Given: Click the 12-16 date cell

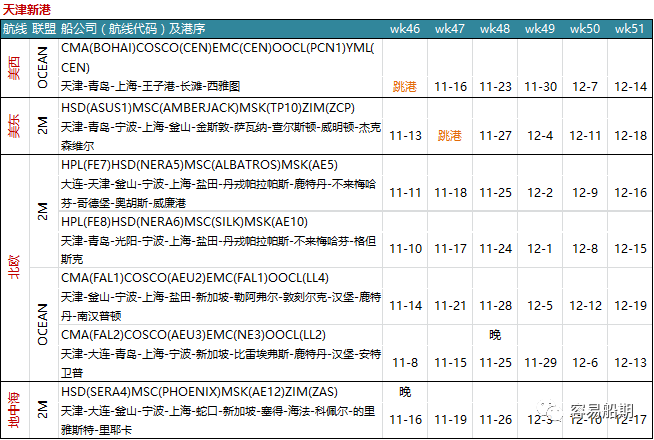Looking at the screenshot, I should (631, 193).
